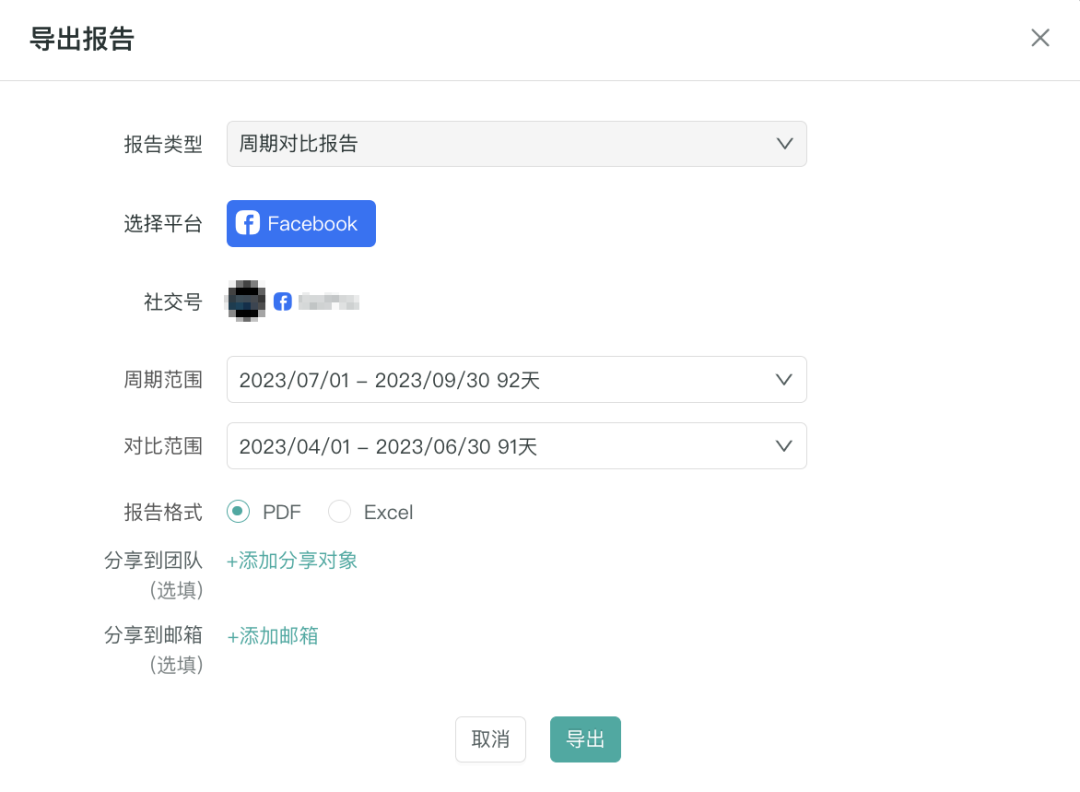Open the 报告类型 dropdown showing 周期对比报告
Screen dimensions: 1080x792
pos(516,144)
